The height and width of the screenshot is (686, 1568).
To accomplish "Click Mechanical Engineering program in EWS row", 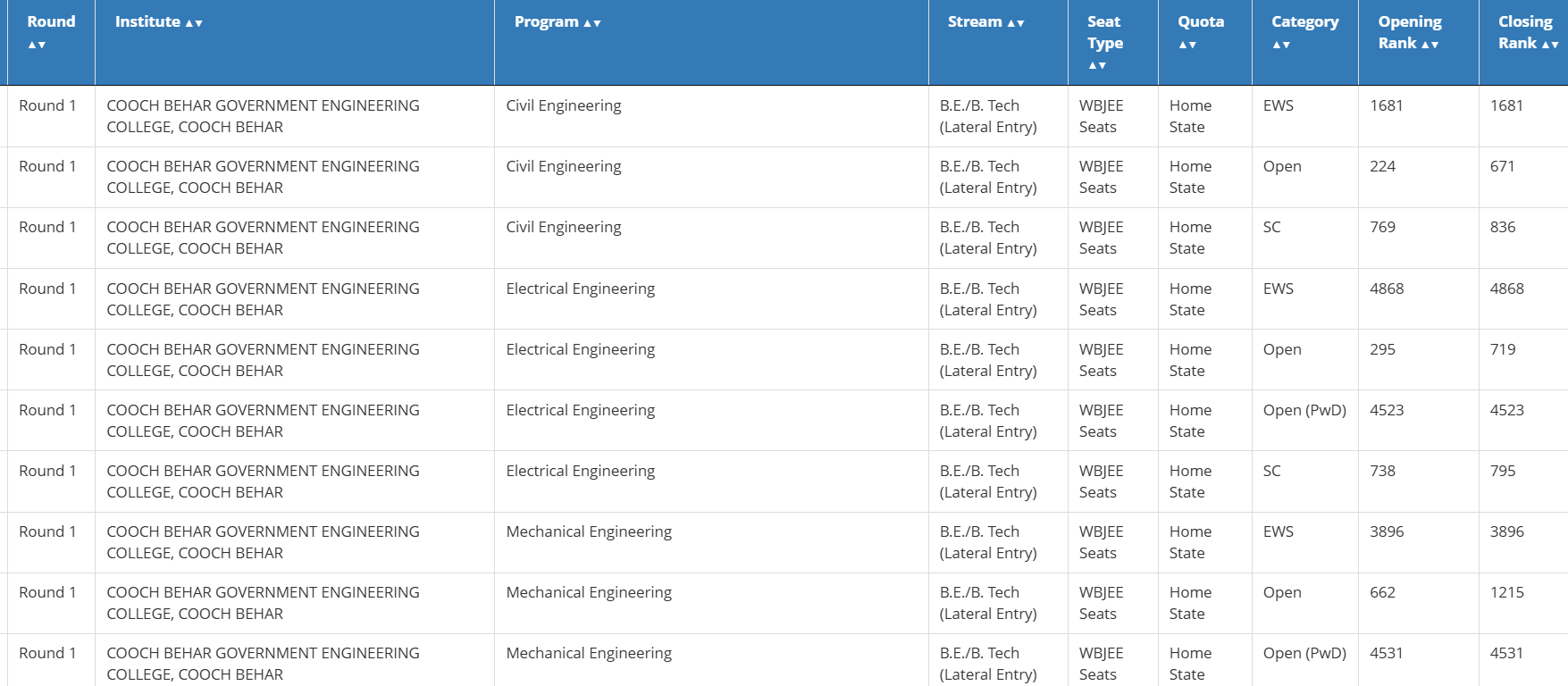I will [x=589, y=531].
